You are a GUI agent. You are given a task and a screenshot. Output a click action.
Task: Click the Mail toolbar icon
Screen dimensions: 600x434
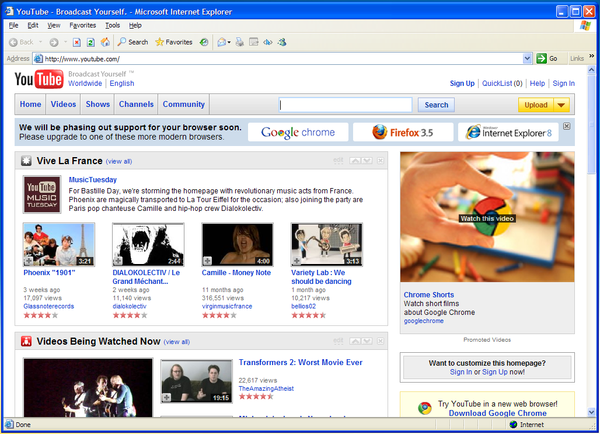coord(222,42)
